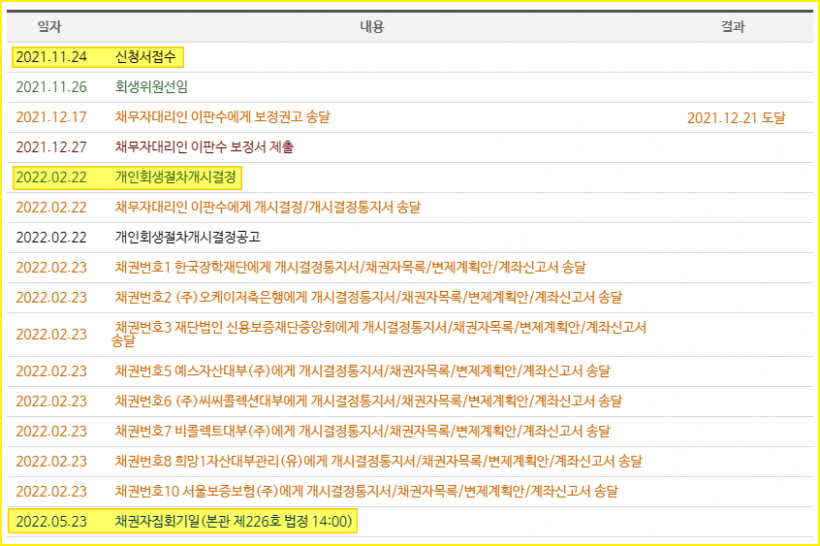Screen dimensions: 820x546
Task: Click the date 2021.12.27
Action: (51, 147)
